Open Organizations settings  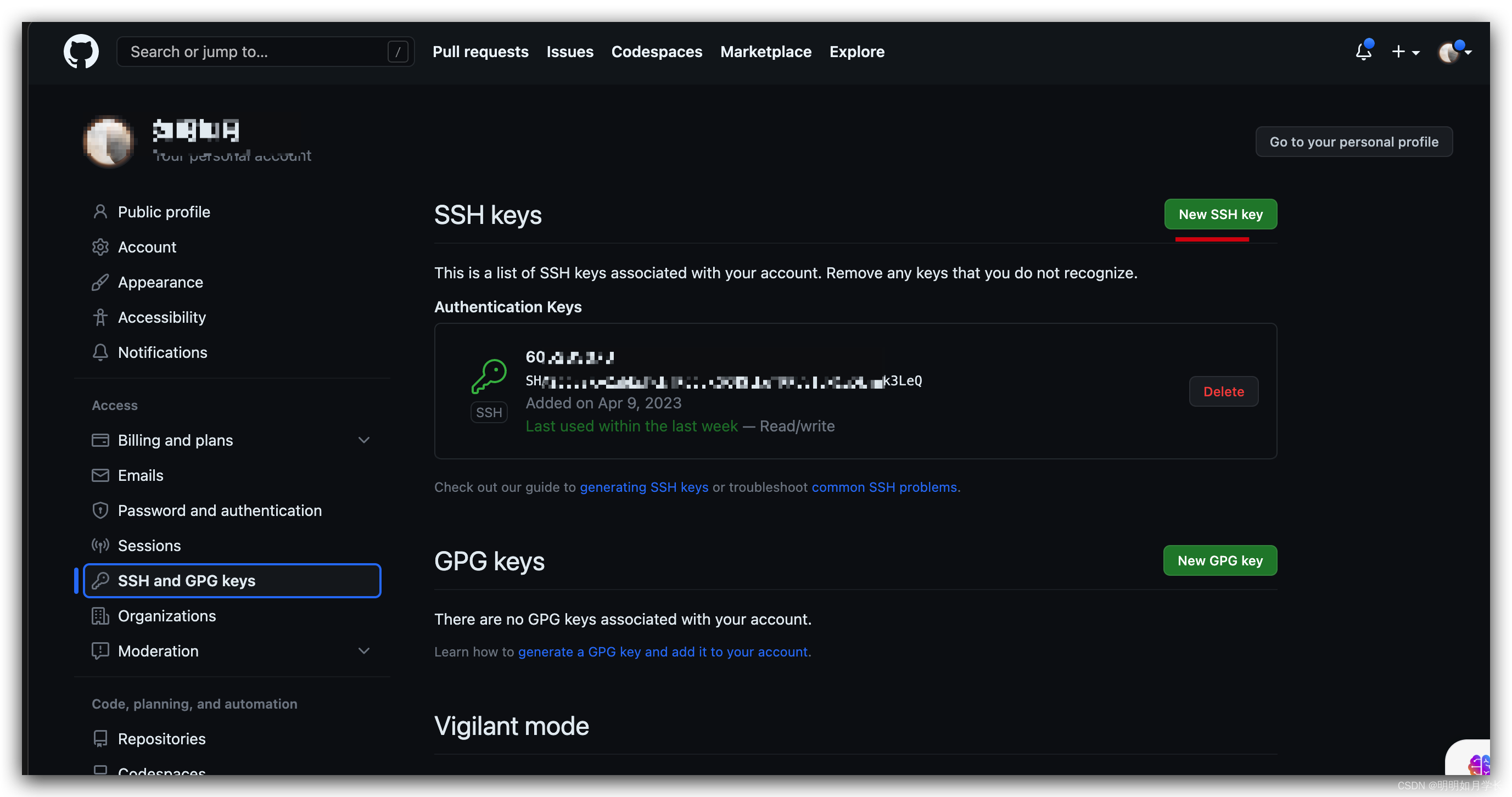[x=232, y=616]
